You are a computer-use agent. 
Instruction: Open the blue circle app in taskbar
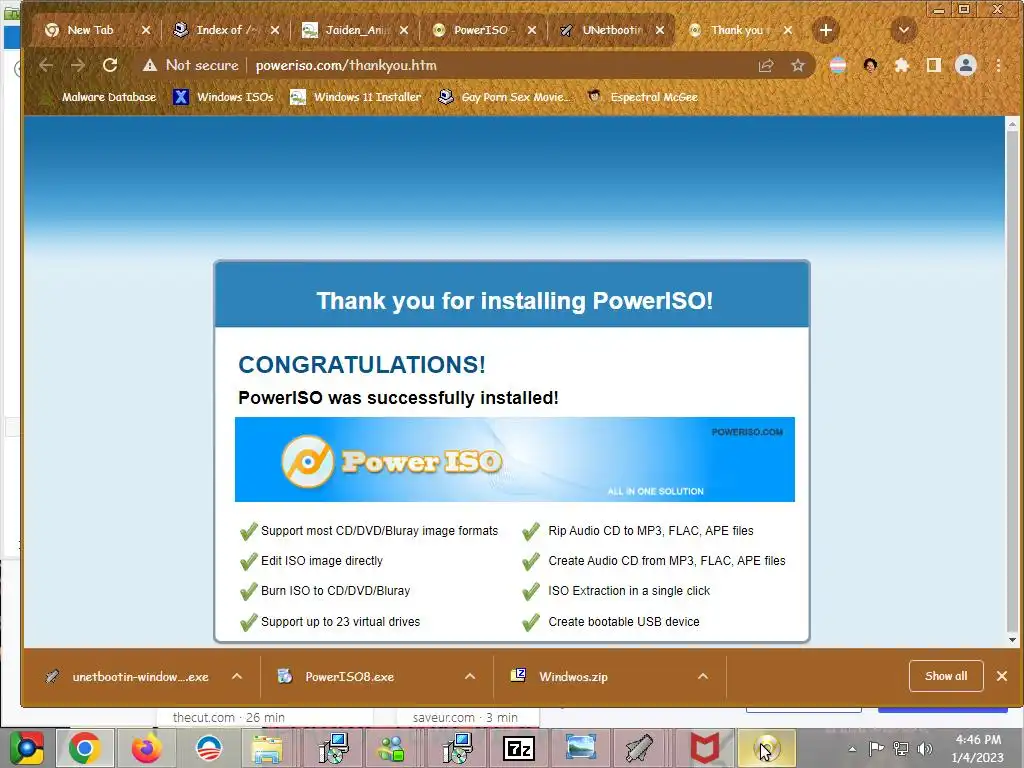pyautogui.click(x=208, y=748)
